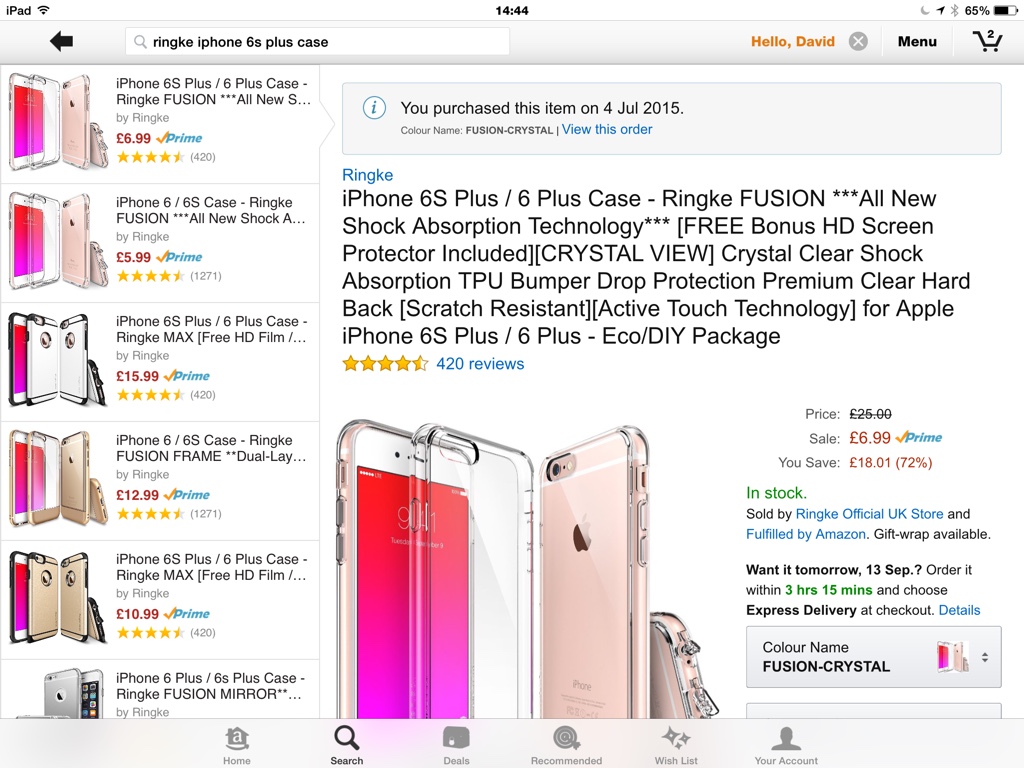Dismiss the Hello, David greeting
Viewport: 1024px width, 768px height.
(858, 42)
